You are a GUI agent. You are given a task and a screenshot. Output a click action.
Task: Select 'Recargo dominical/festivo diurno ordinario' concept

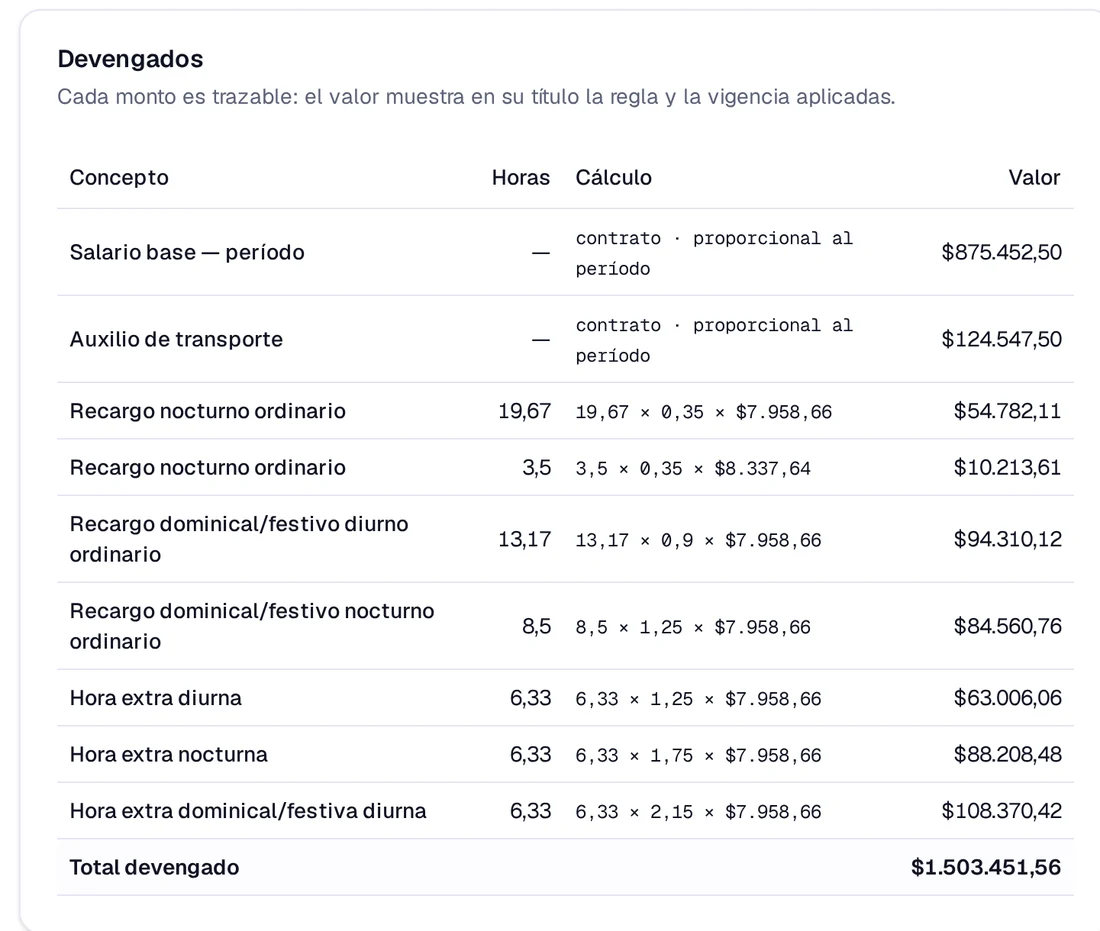[x=239, y=540]
